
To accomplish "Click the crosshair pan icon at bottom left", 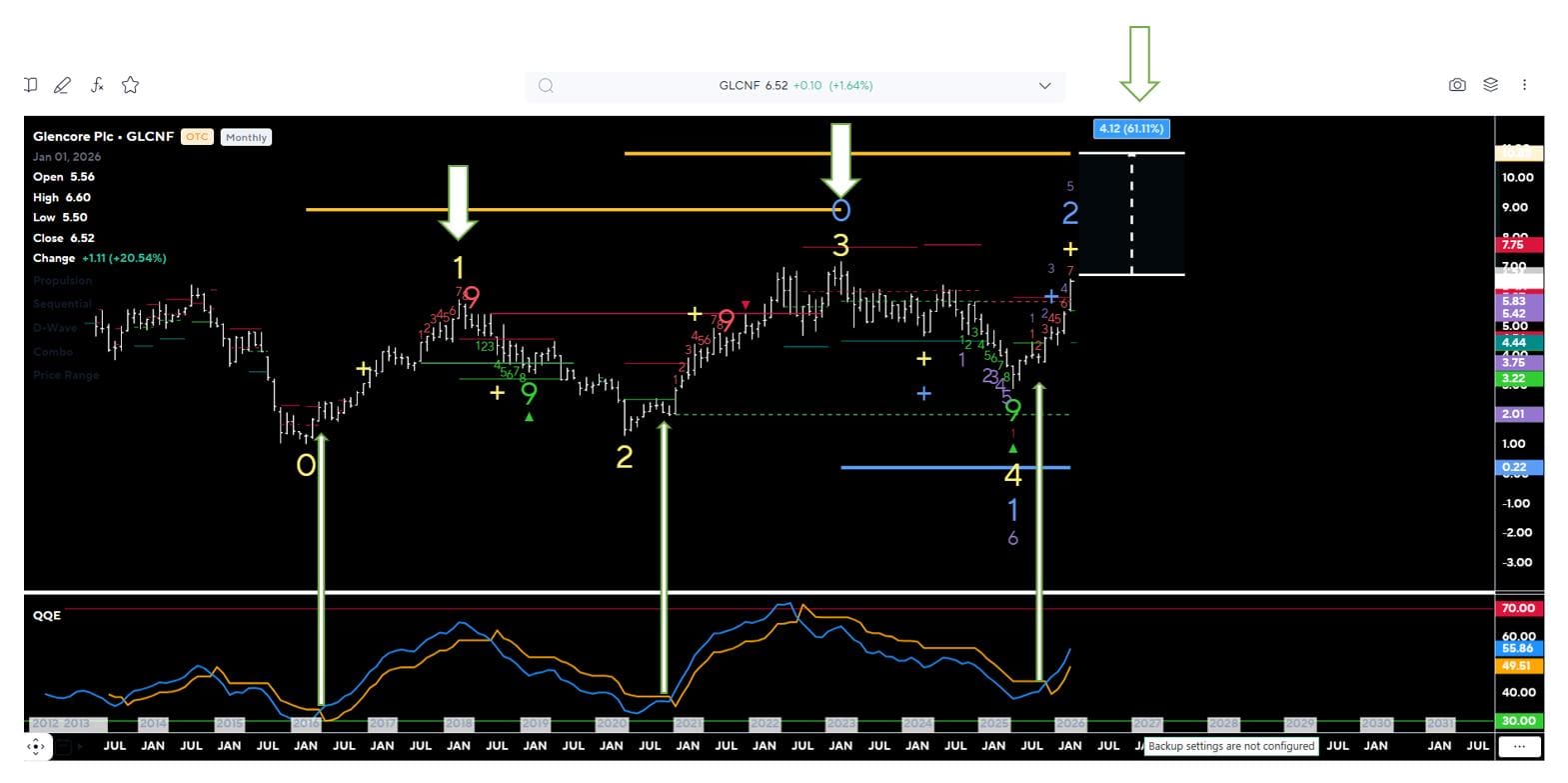I will 36,746.
